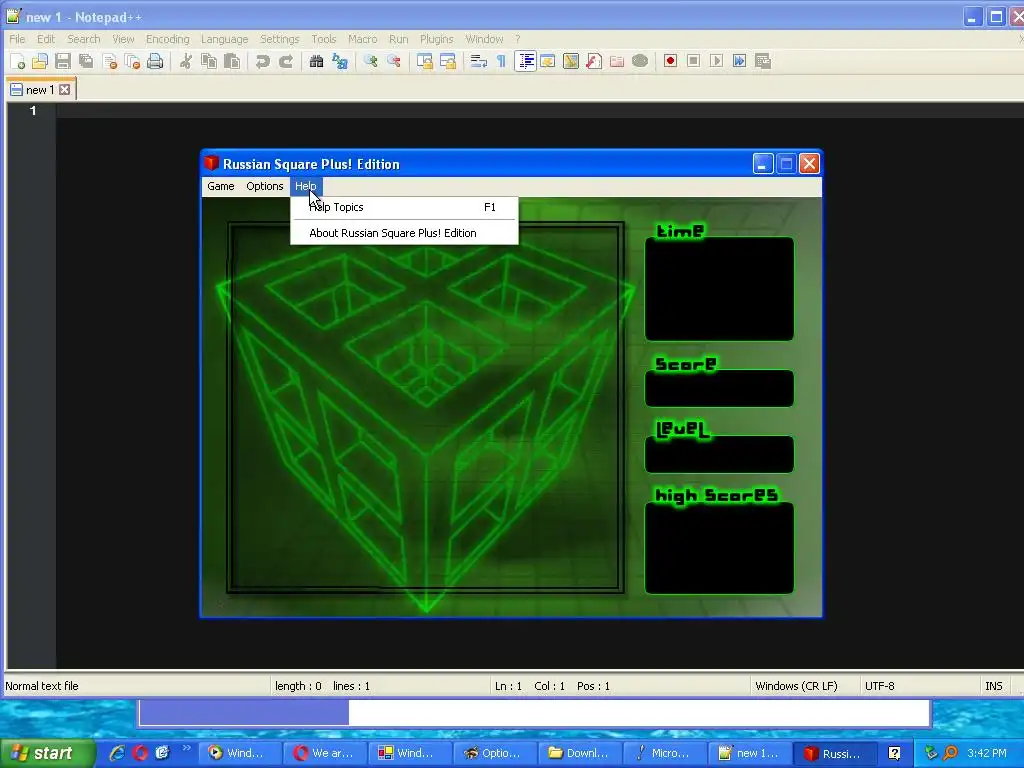Viewport: 1024px width, 768px height.
Task: Minimize the Russian Square Plus! window
Action: coord(763,164)
